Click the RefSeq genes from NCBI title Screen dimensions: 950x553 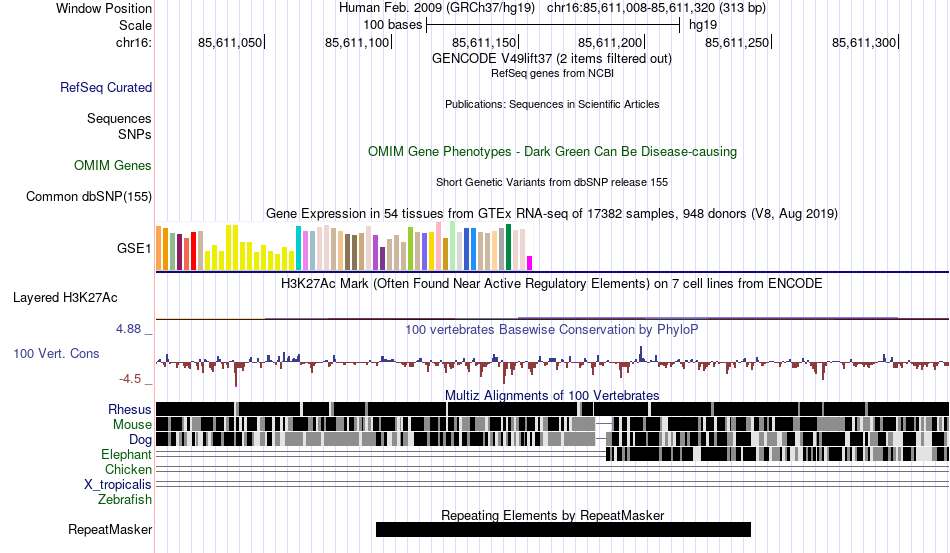click(x=552, y=73)
